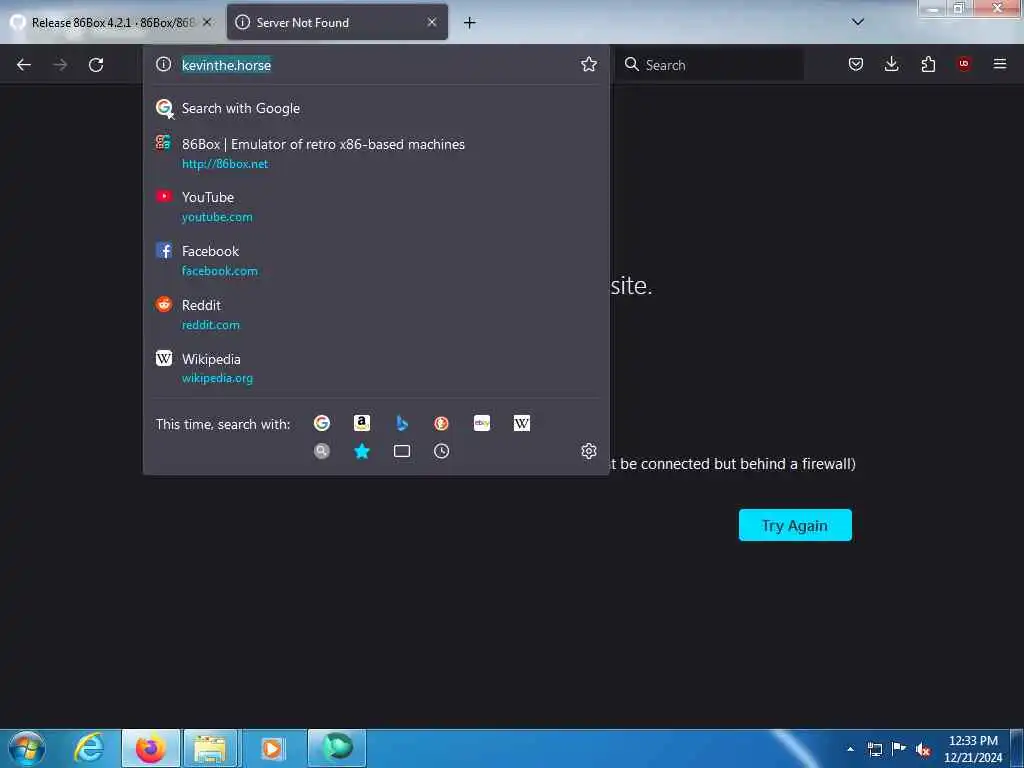Click the muted volume tray icon

tap(923, 749)
